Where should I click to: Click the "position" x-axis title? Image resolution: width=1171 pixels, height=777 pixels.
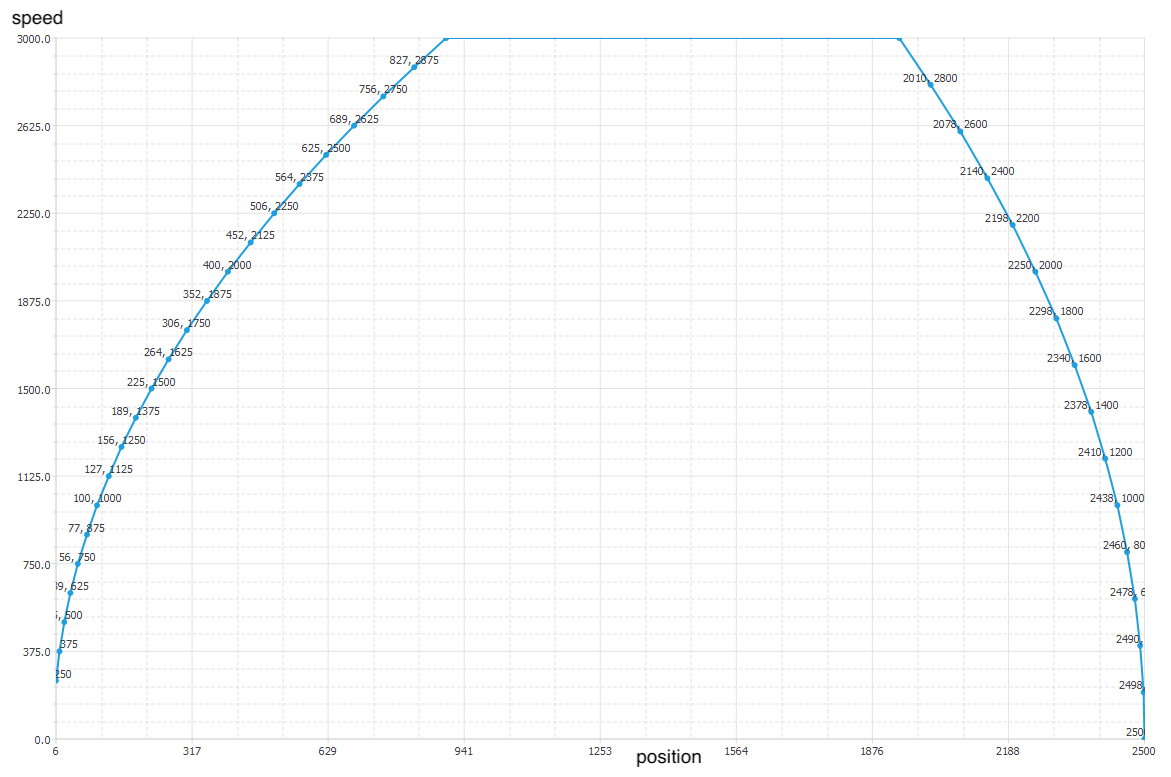[x=669, y=757]
